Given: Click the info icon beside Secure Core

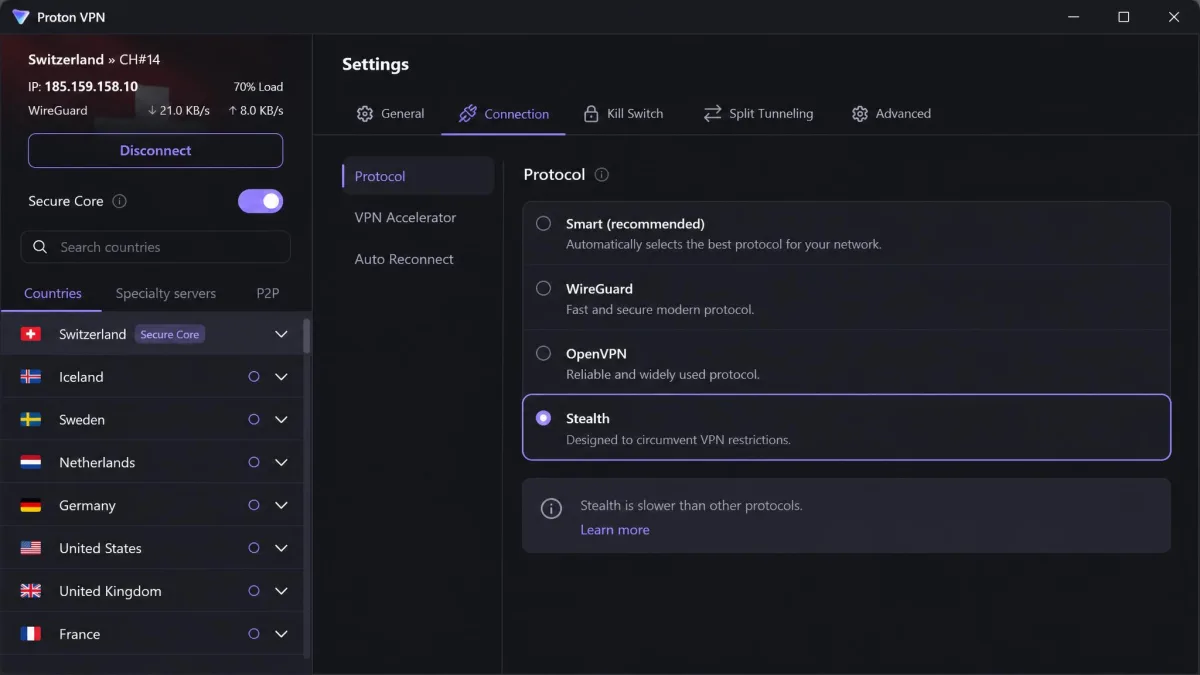Looking at the screenshot, I should point(120,201).
